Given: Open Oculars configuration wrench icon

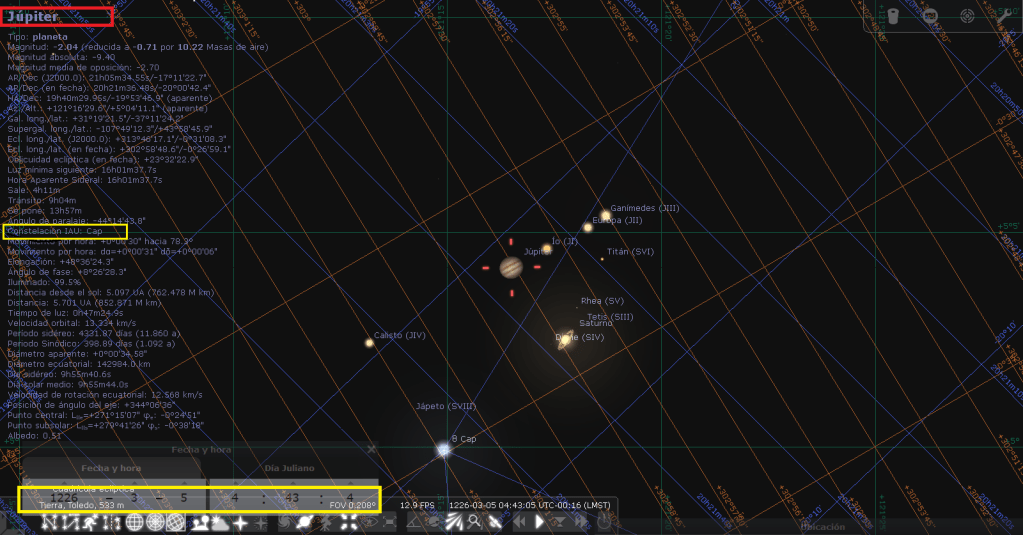Looking at the screenshot, I should (1003, 16).
